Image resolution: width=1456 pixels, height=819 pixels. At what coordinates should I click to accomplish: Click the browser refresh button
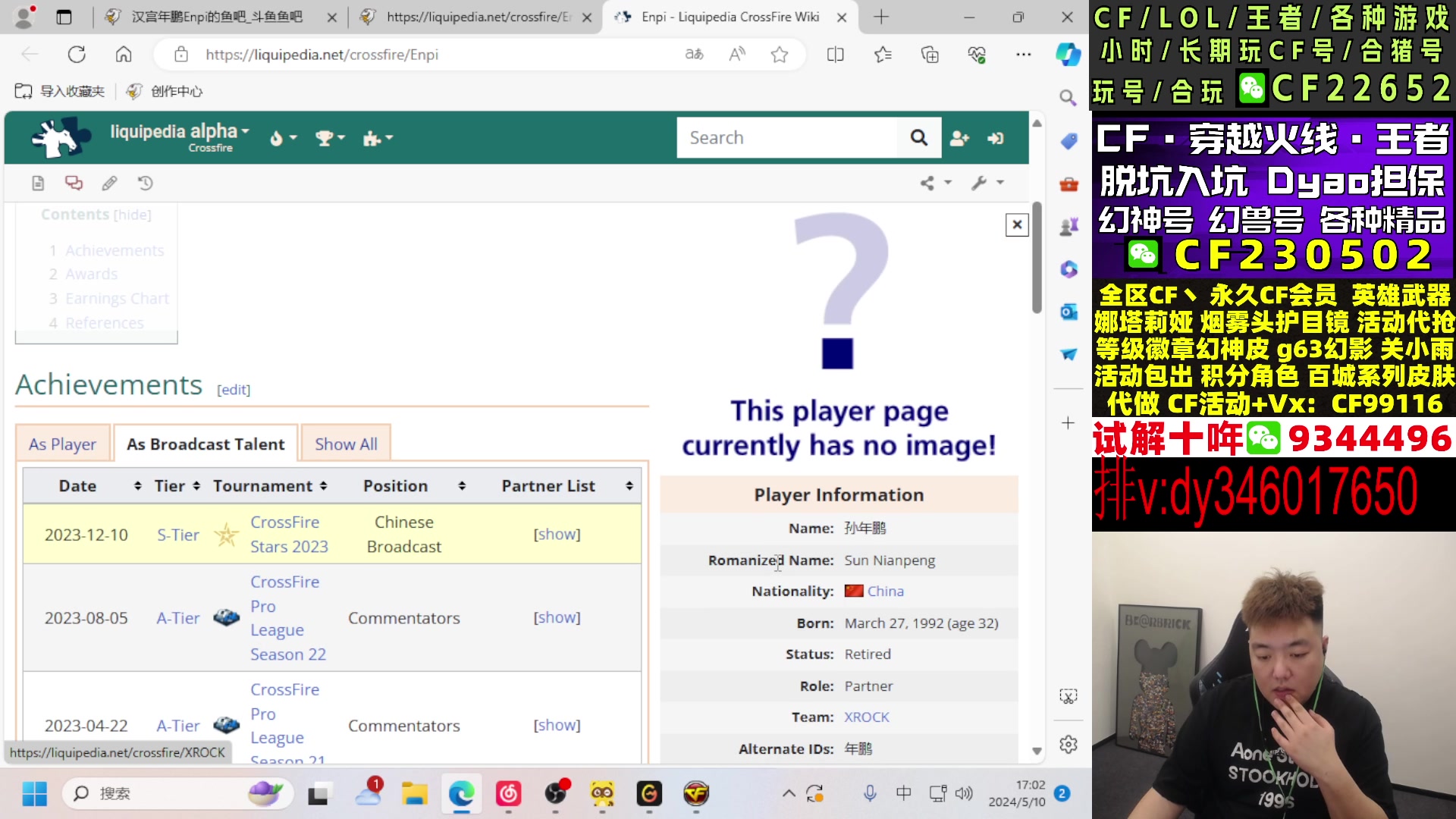[x=77, y=55]
